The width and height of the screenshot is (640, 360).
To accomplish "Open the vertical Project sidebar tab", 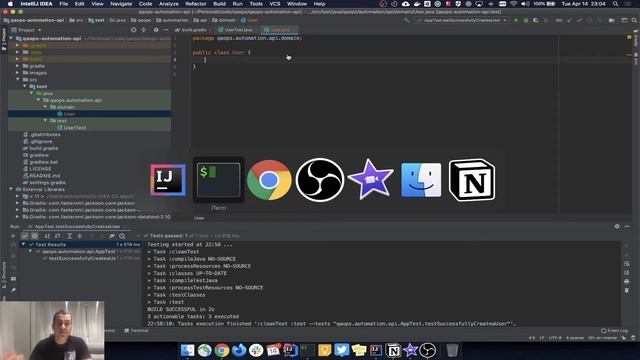I will [x=4, y=40].
